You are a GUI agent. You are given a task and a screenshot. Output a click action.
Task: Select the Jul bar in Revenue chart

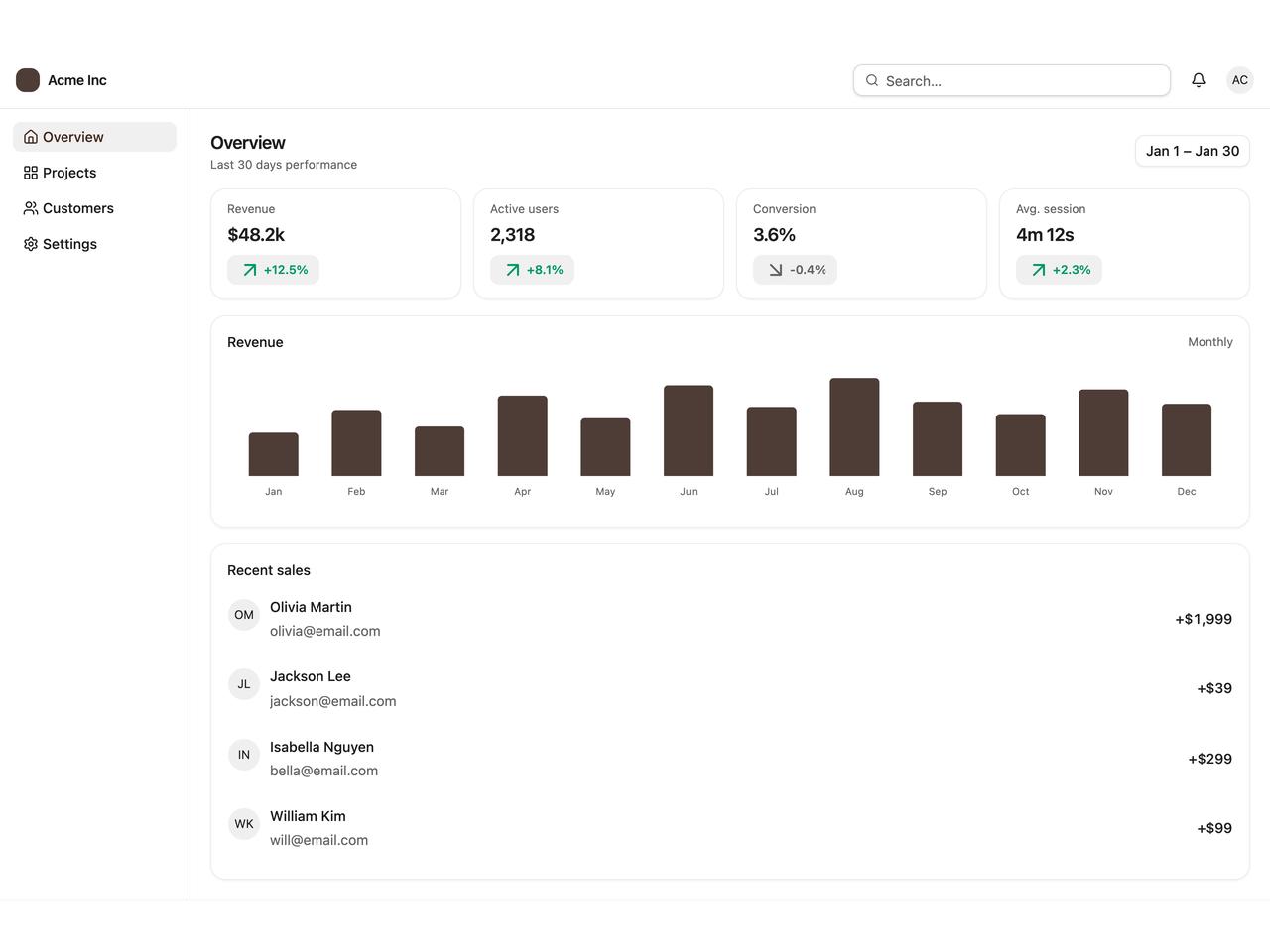772,441
